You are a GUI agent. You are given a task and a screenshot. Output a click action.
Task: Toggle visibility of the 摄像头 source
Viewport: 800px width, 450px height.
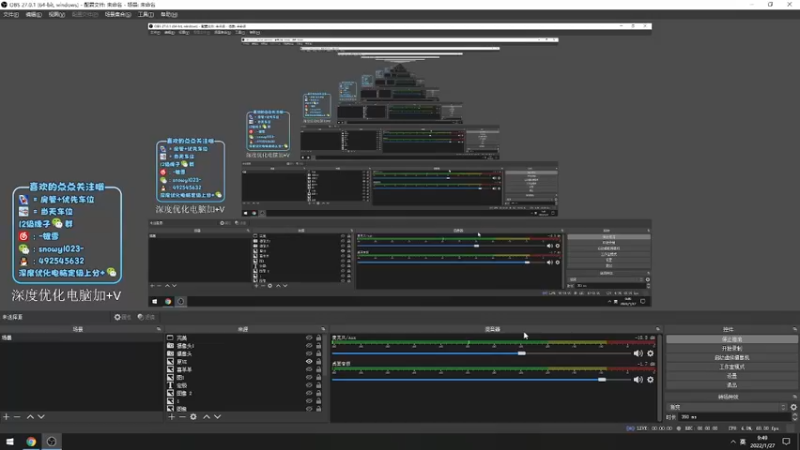309,354
